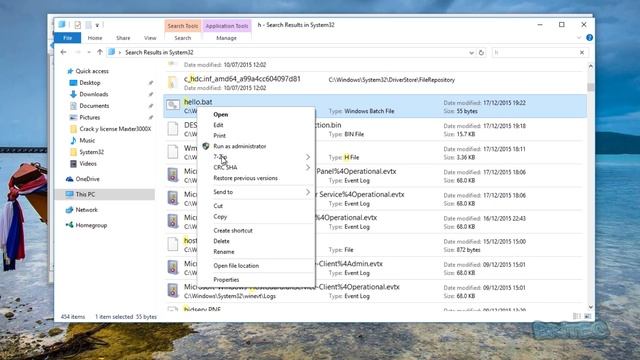The image size is (640, 360).
Task: Choose Rename in the context menu
Action: [224, 251]
